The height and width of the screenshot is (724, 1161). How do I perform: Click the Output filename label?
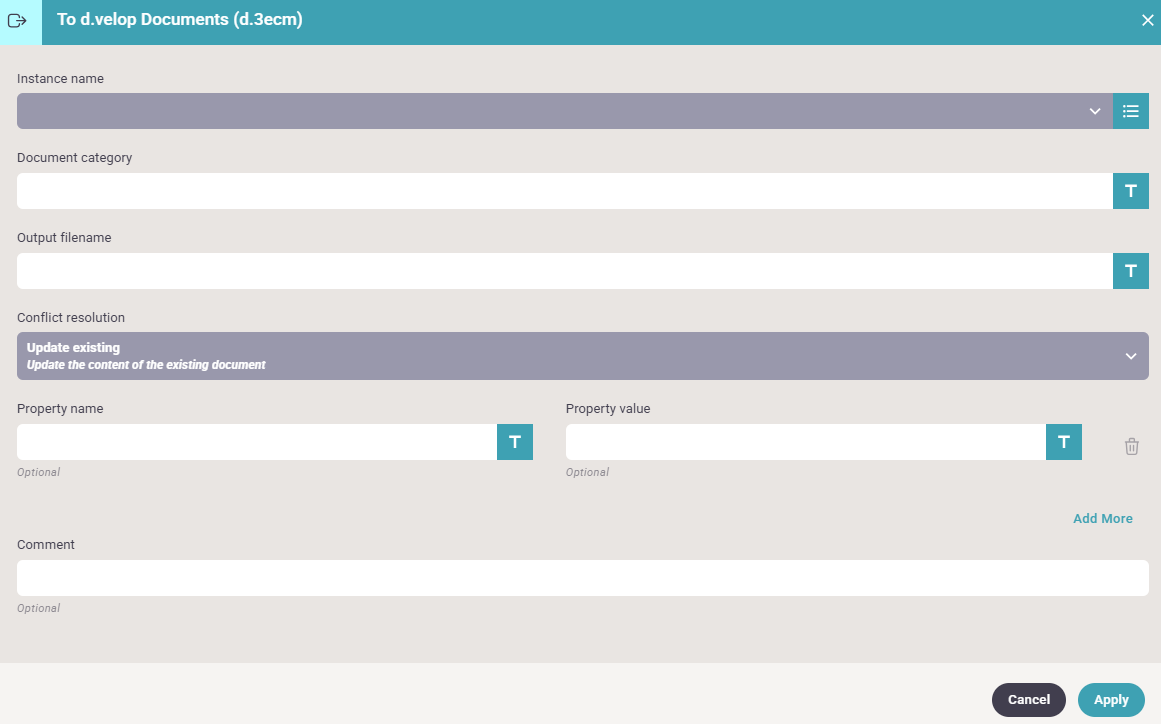point(64,238)
